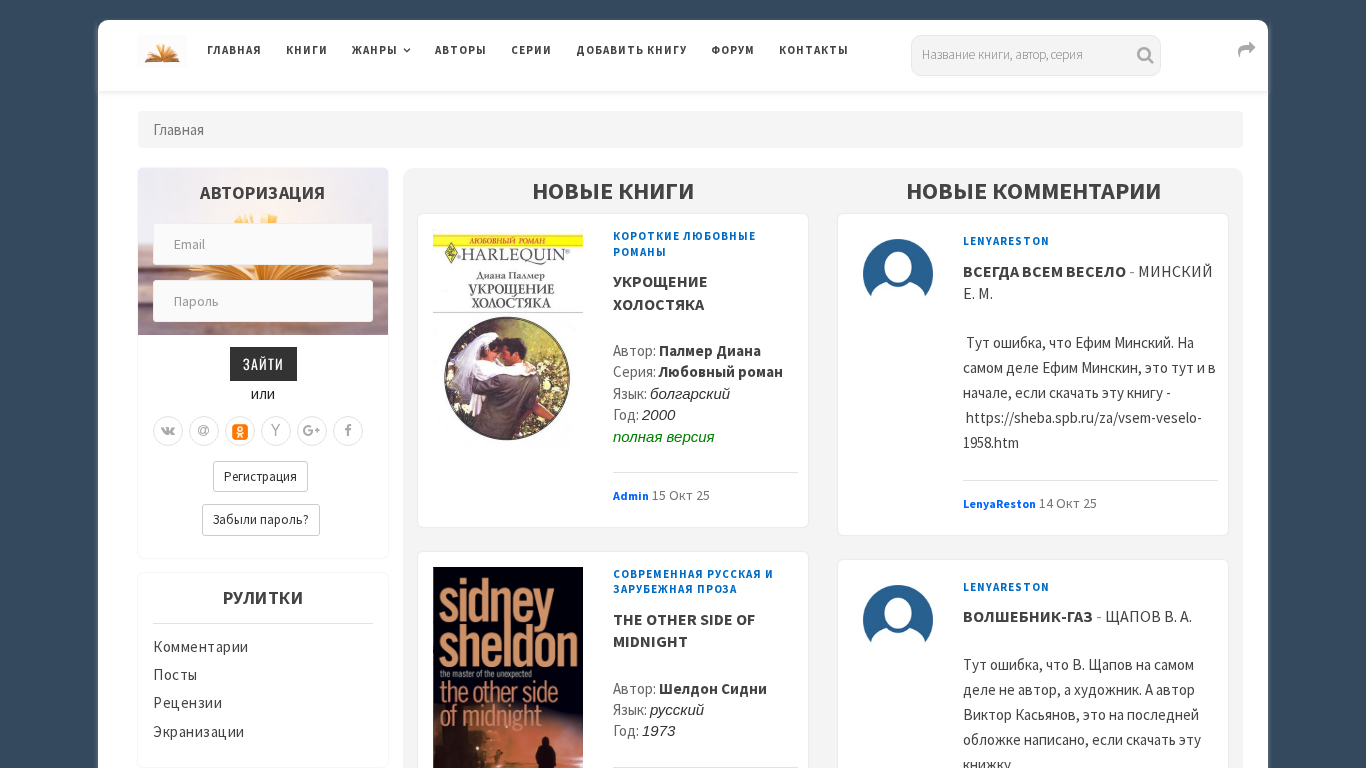Expand the Жанры dropdown menu
This screenshot has width=1366, height=768.
381,50
